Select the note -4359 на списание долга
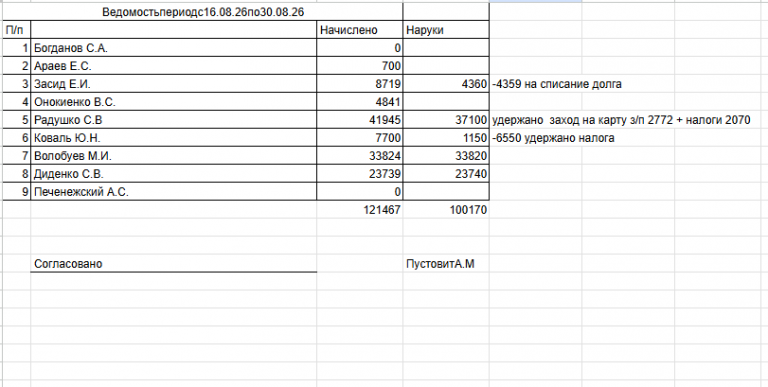768x387 pixels. [x=557, y=84]
